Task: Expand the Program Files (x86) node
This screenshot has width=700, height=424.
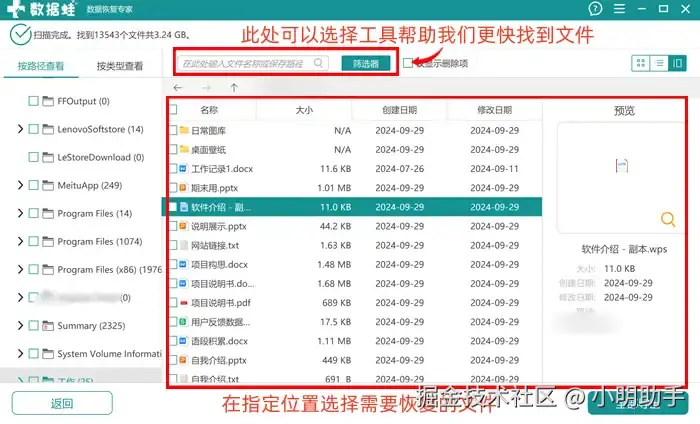Action: (x=20, y=270)
